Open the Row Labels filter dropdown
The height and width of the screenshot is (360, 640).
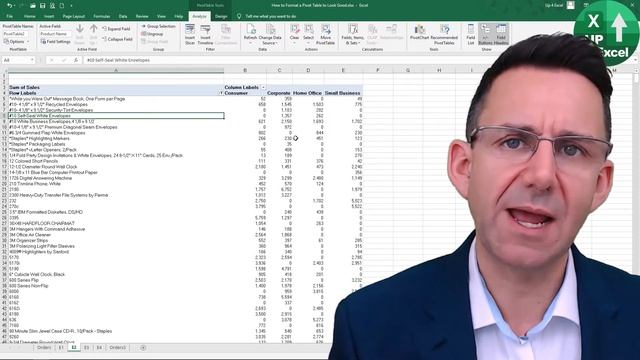(221, 93)
